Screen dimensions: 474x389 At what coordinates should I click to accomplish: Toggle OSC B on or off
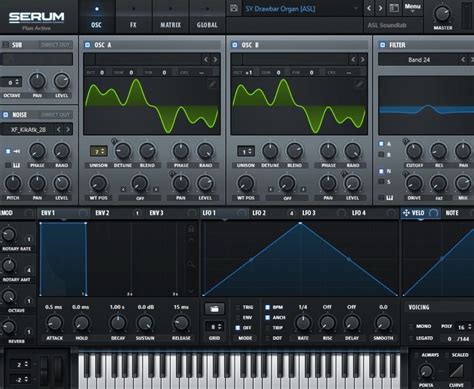click(x=235, y=45)
